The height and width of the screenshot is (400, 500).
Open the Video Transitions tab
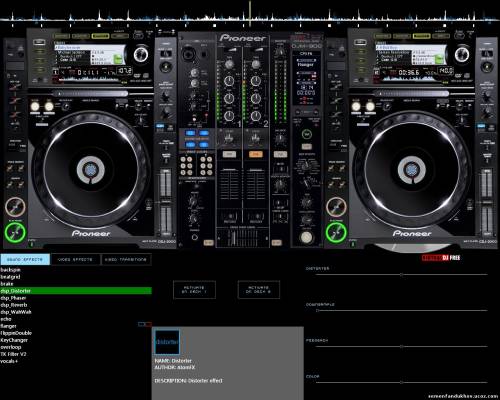[x=126, y=259]
